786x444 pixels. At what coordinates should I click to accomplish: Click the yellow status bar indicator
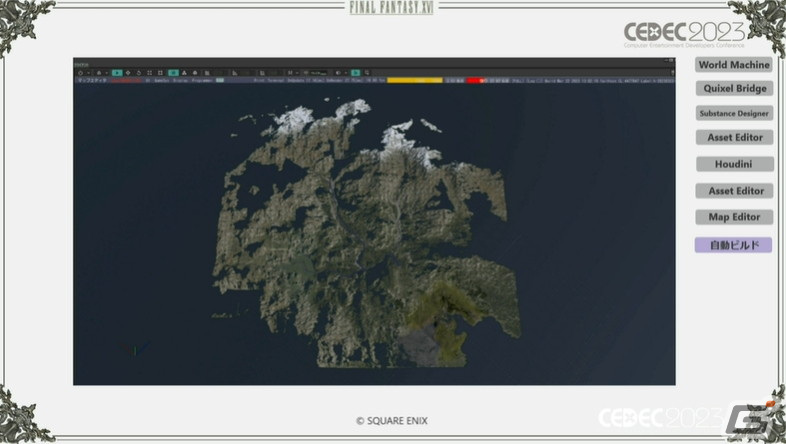(415, 80)
